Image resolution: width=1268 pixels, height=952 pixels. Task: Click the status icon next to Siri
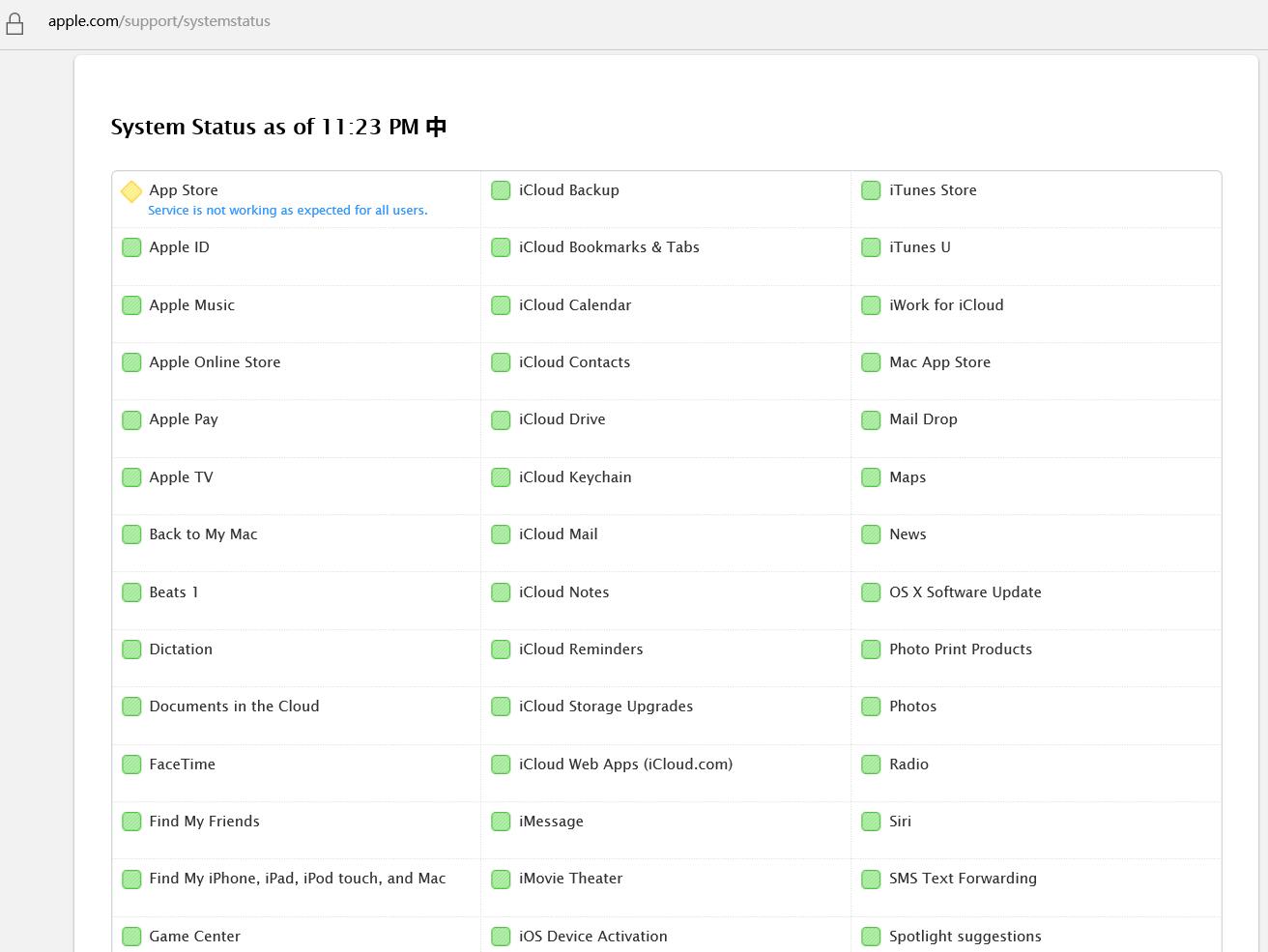(871, 822)
